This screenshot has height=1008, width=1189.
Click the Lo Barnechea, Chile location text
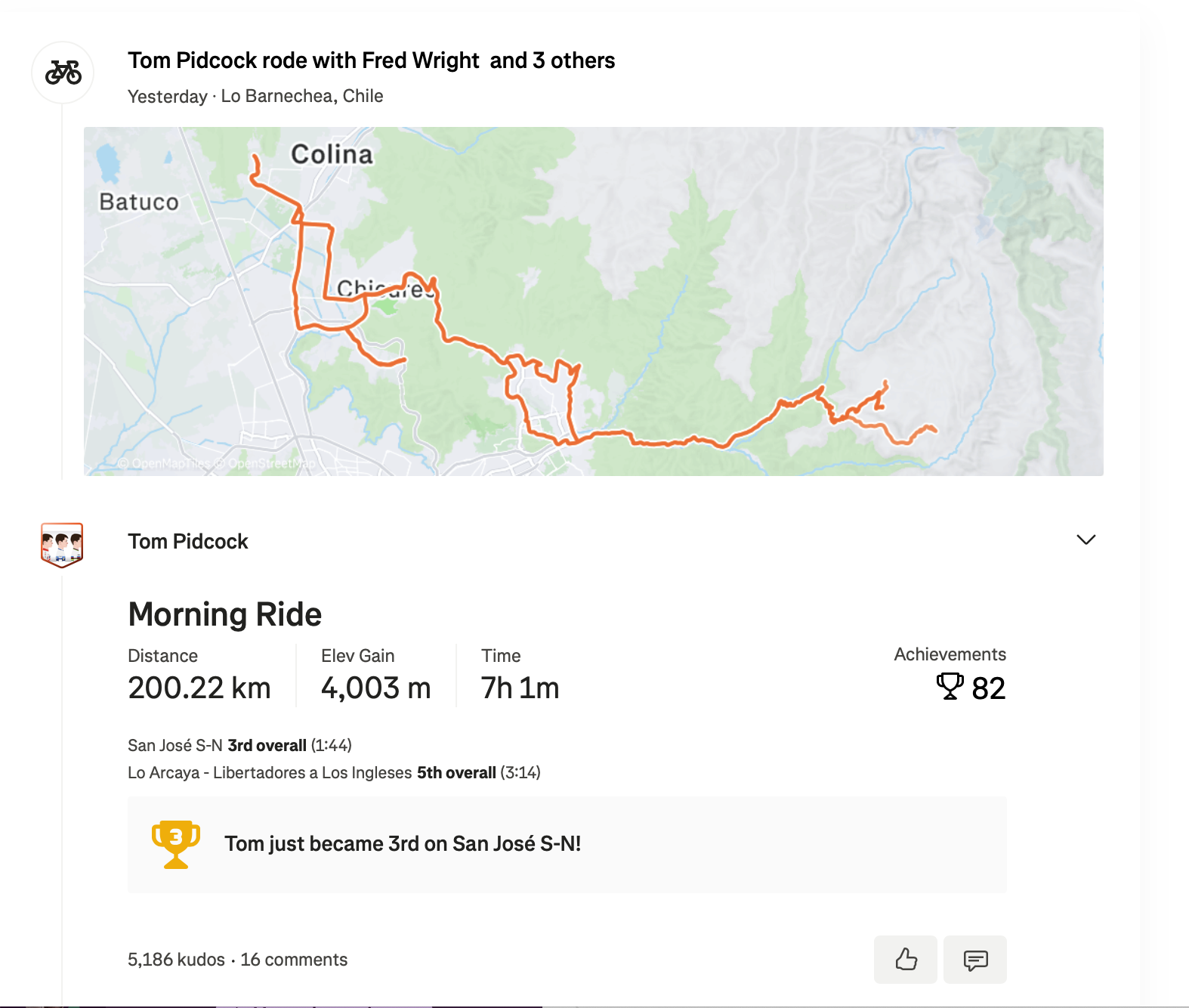coord(301,96)
